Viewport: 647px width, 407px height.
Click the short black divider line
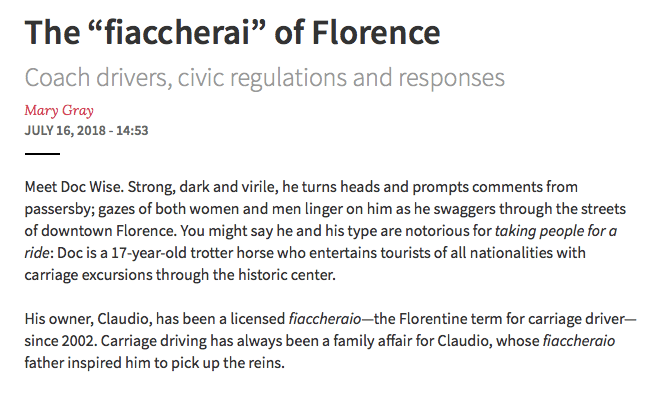point(42,154)
